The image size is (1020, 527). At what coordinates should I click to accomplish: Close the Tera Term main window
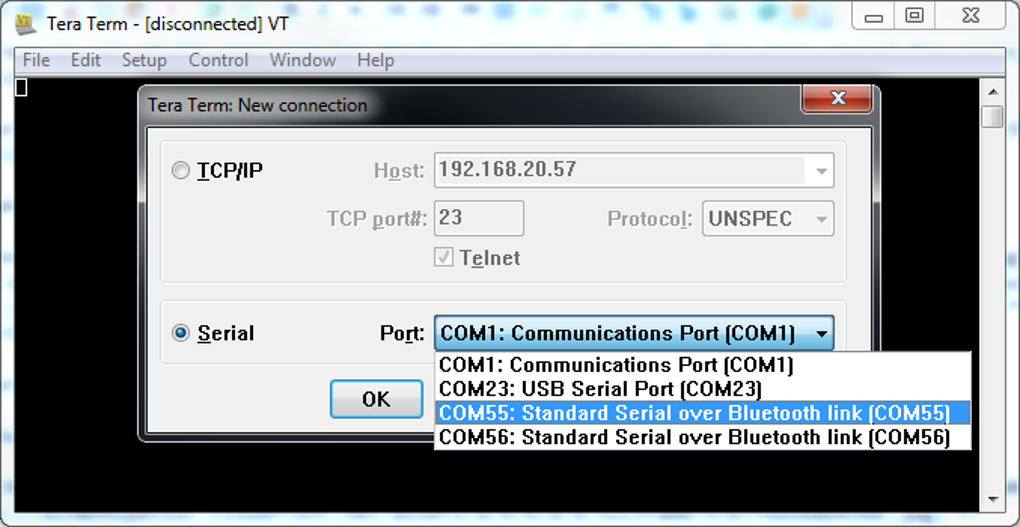tap(970, 17)
